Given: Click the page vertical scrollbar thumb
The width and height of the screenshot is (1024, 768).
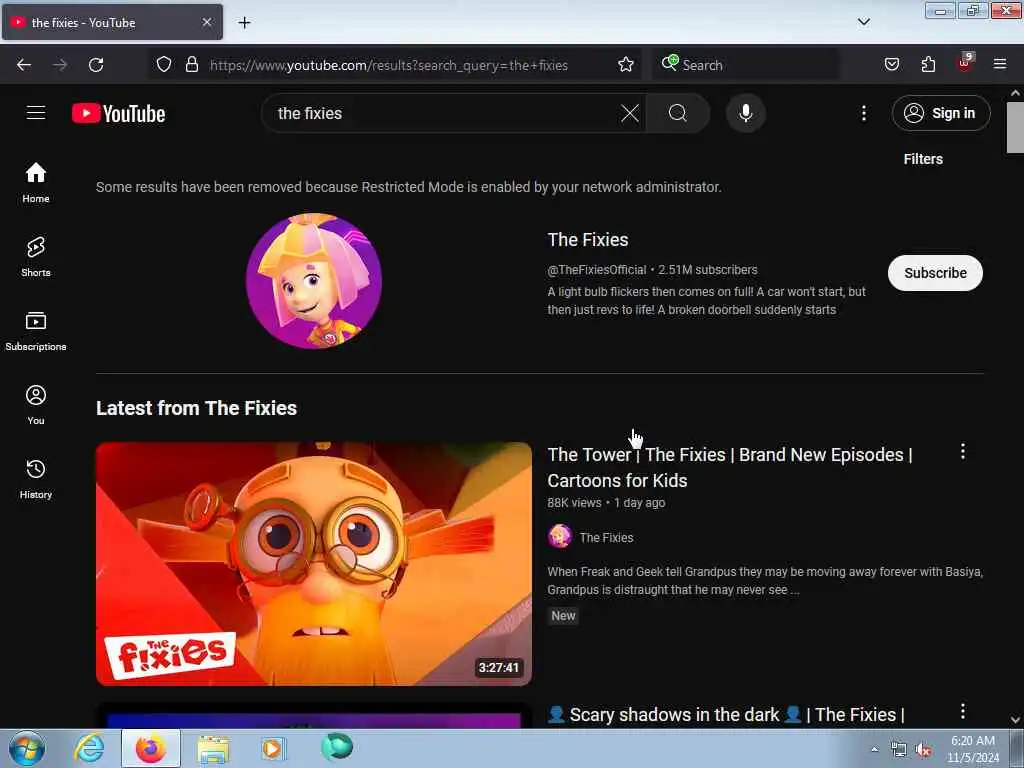Looking at the screenshot, I should 1015,127.
